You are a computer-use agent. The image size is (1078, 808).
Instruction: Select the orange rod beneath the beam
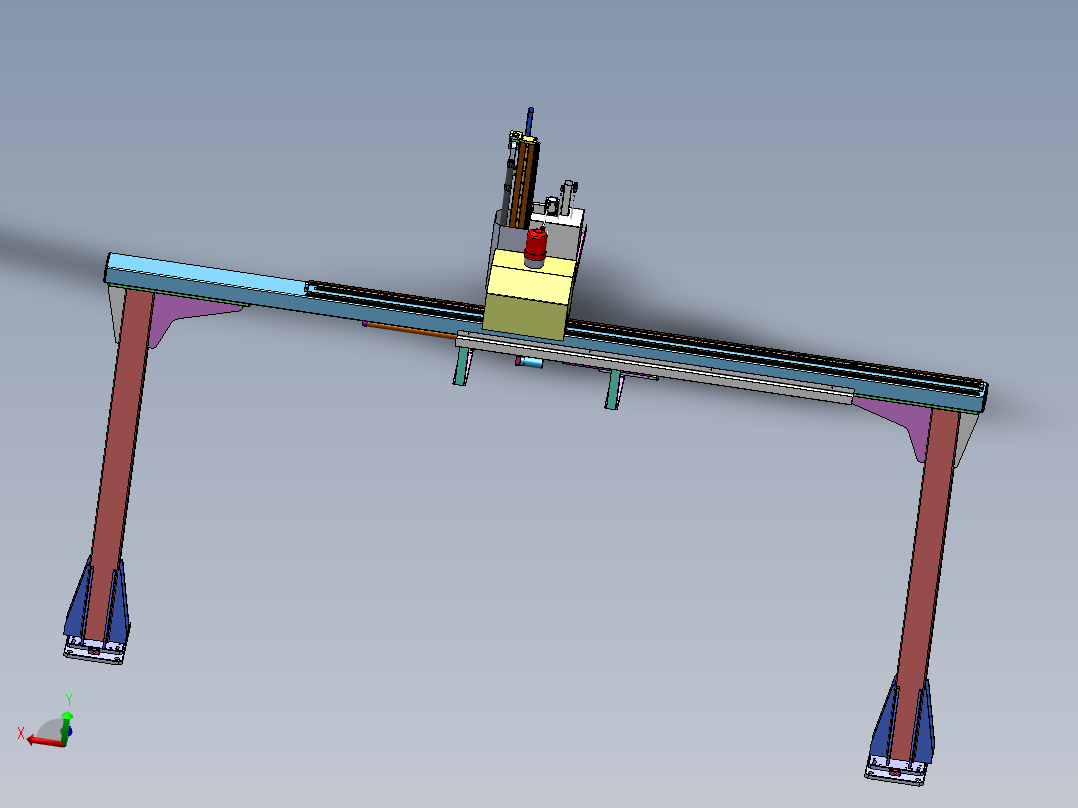click(410, 329)
